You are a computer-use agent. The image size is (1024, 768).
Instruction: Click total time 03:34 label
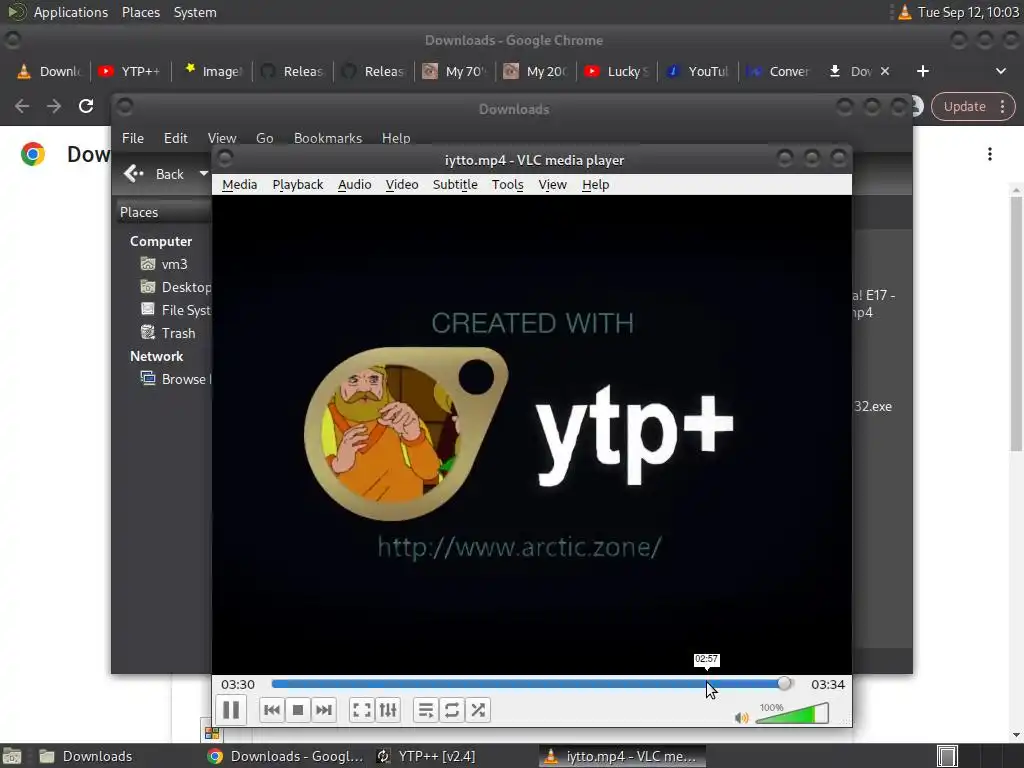click(827, 684)
